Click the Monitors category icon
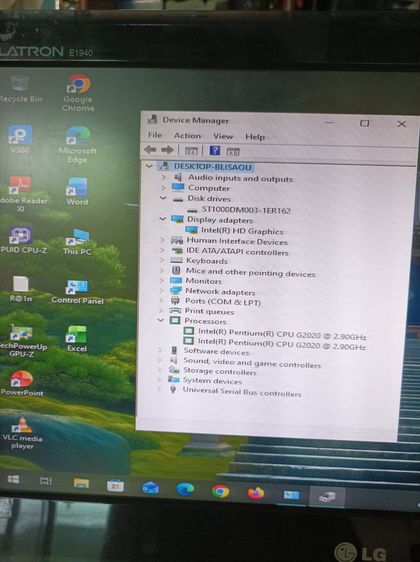The width and height of the screenshot is (420, 562). click(x=176, y=280)
